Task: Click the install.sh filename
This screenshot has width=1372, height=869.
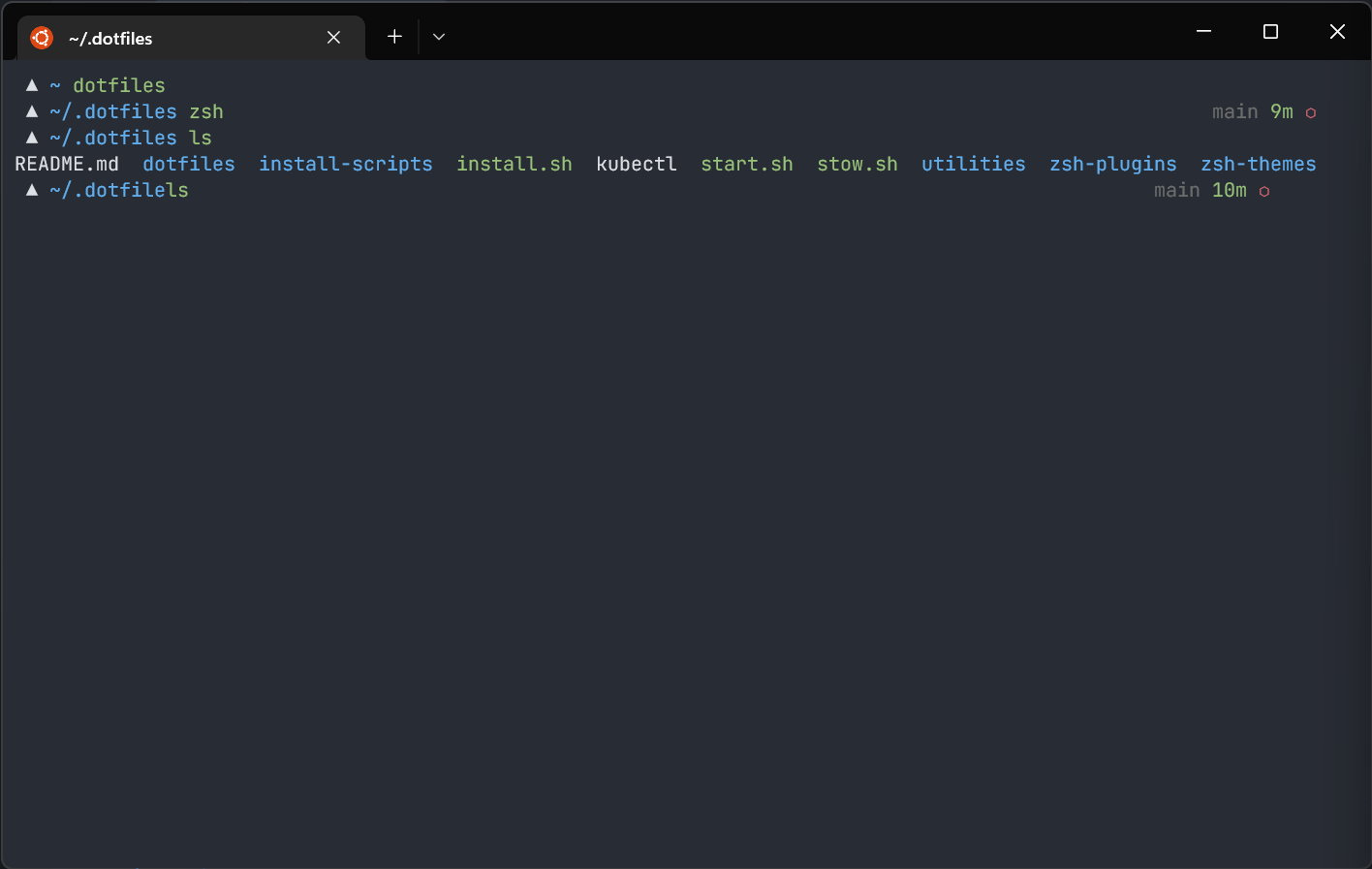Action: coord(514,164)
